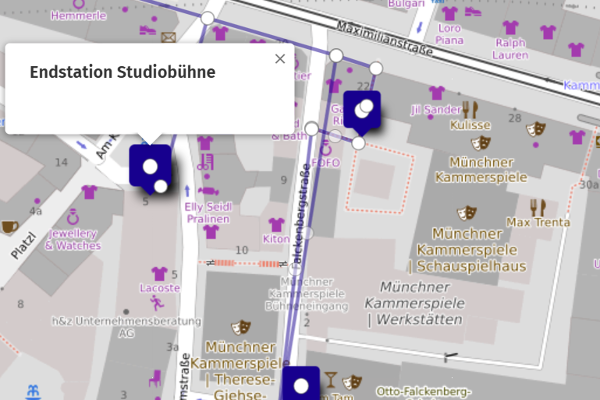Click the running figure sports icon below Lacoste
The image size is (600, 400).
tap(157, 303)
